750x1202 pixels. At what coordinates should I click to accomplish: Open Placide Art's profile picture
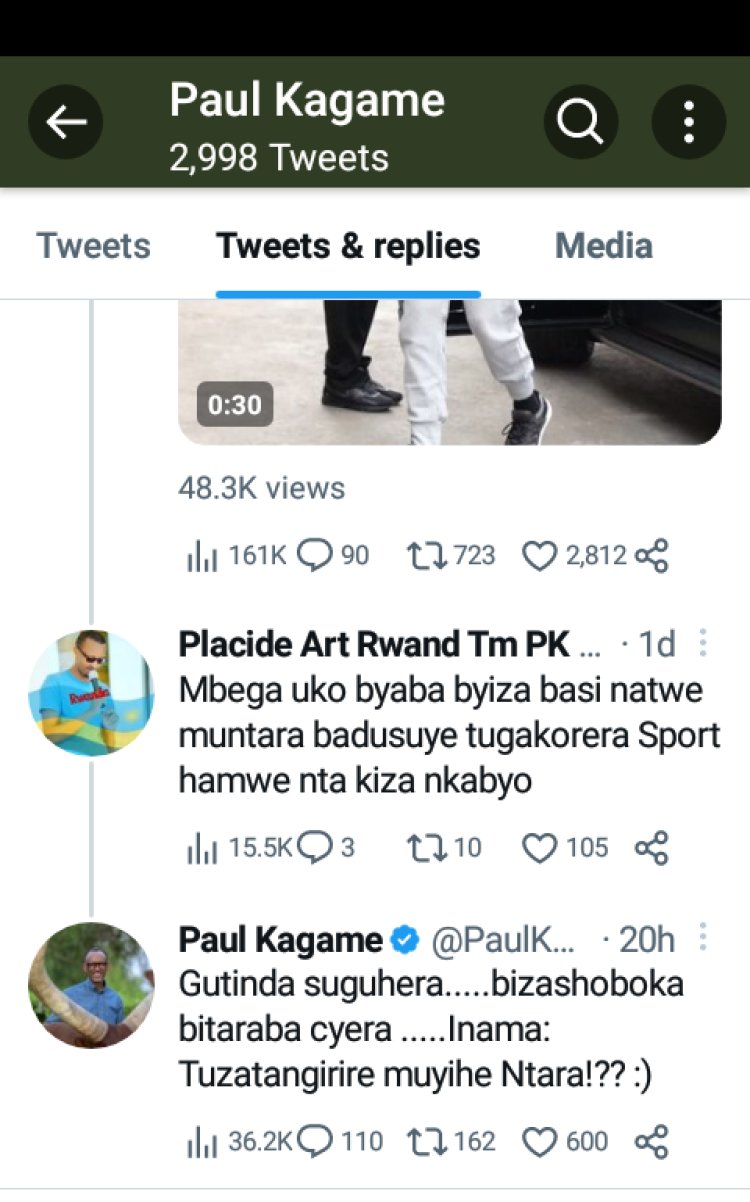[x=91, y=693]
